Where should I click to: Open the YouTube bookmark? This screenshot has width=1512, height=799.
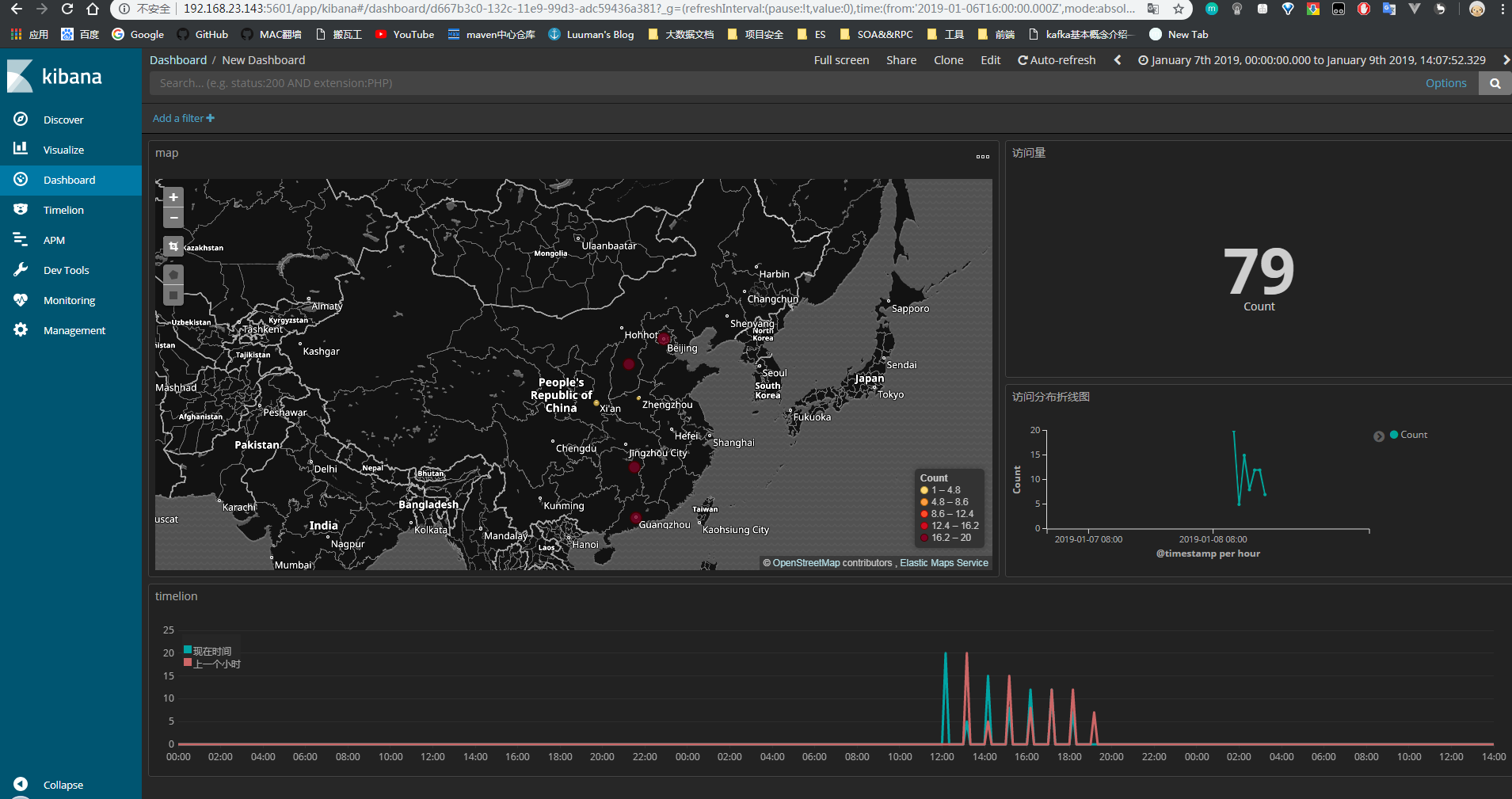coord(405,35)
